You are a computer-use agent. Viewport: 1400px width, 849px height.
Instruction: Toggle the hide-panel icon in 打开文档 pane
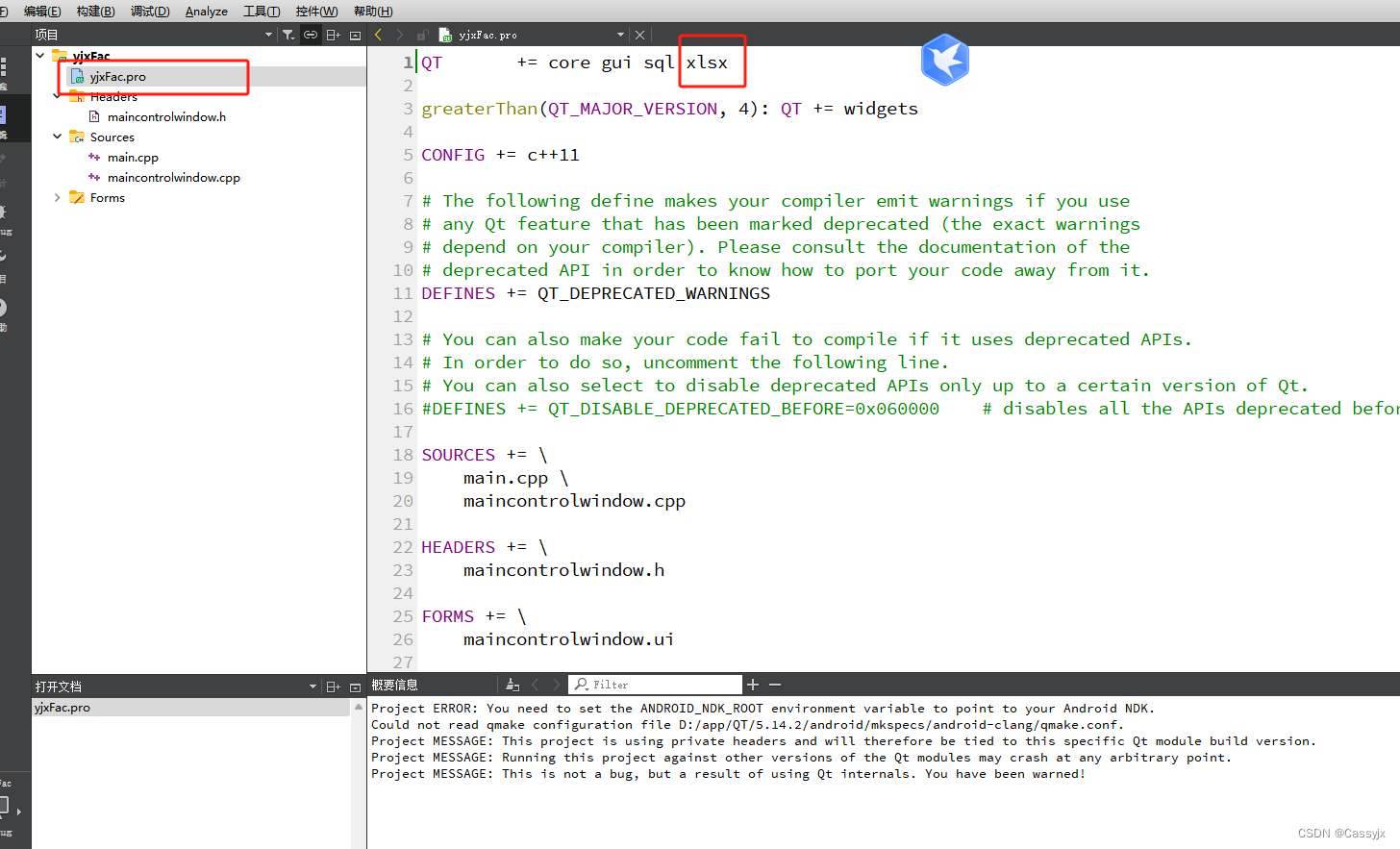pos(355,686)
